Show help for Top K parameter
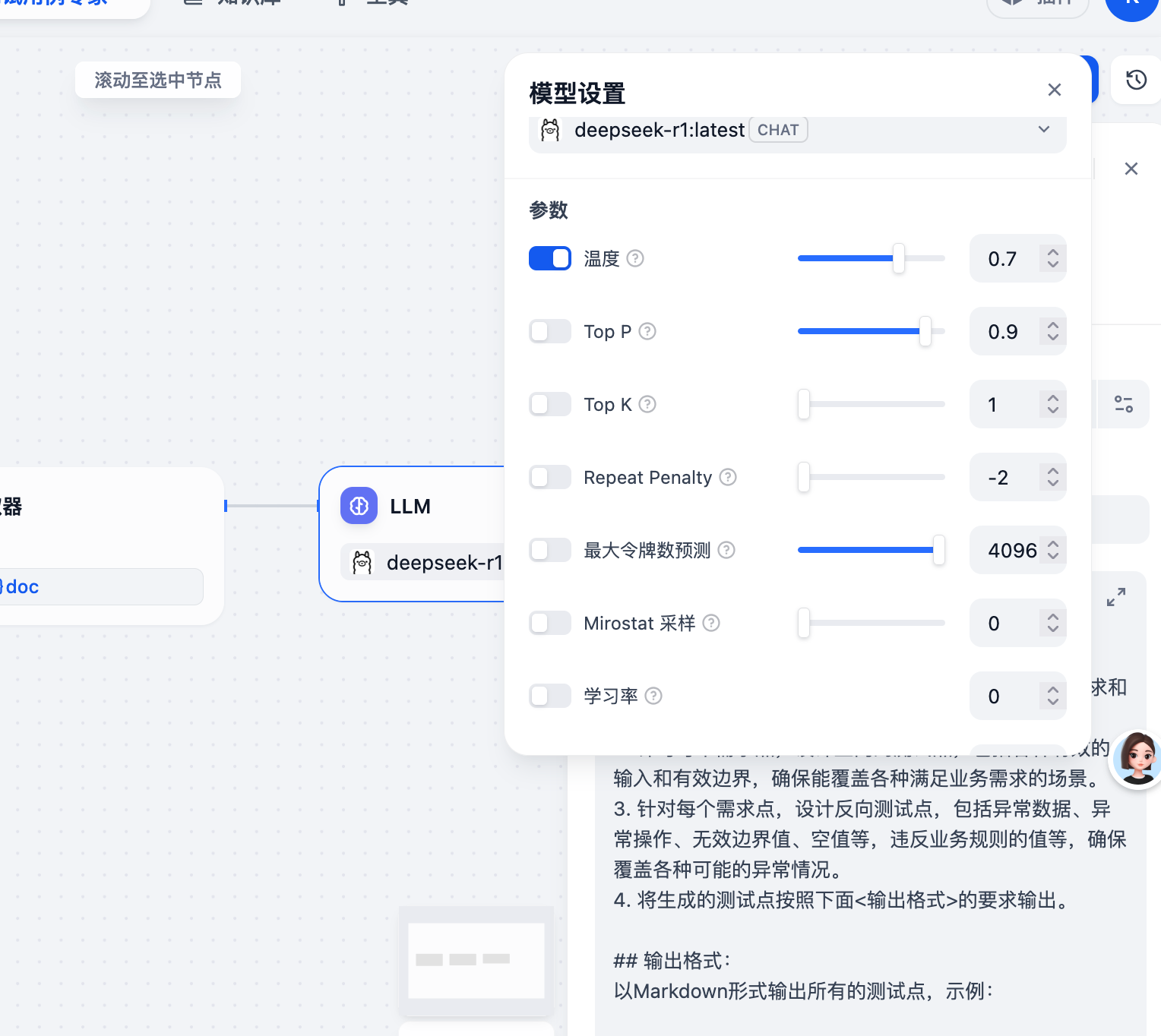The width and height of the screenshot is (1161, 1036). tap(647, 404)
